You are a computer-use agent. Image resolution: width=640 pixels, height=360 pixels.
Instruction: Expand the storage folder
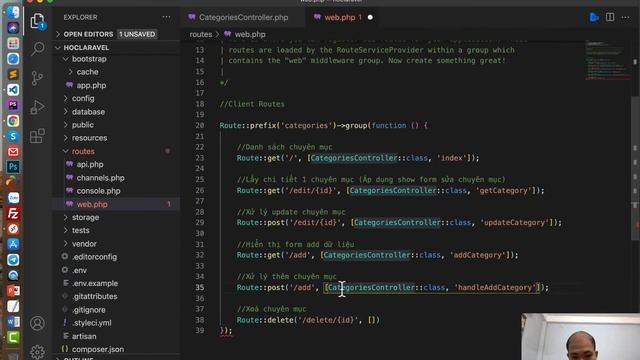click(x=85, y=218)
